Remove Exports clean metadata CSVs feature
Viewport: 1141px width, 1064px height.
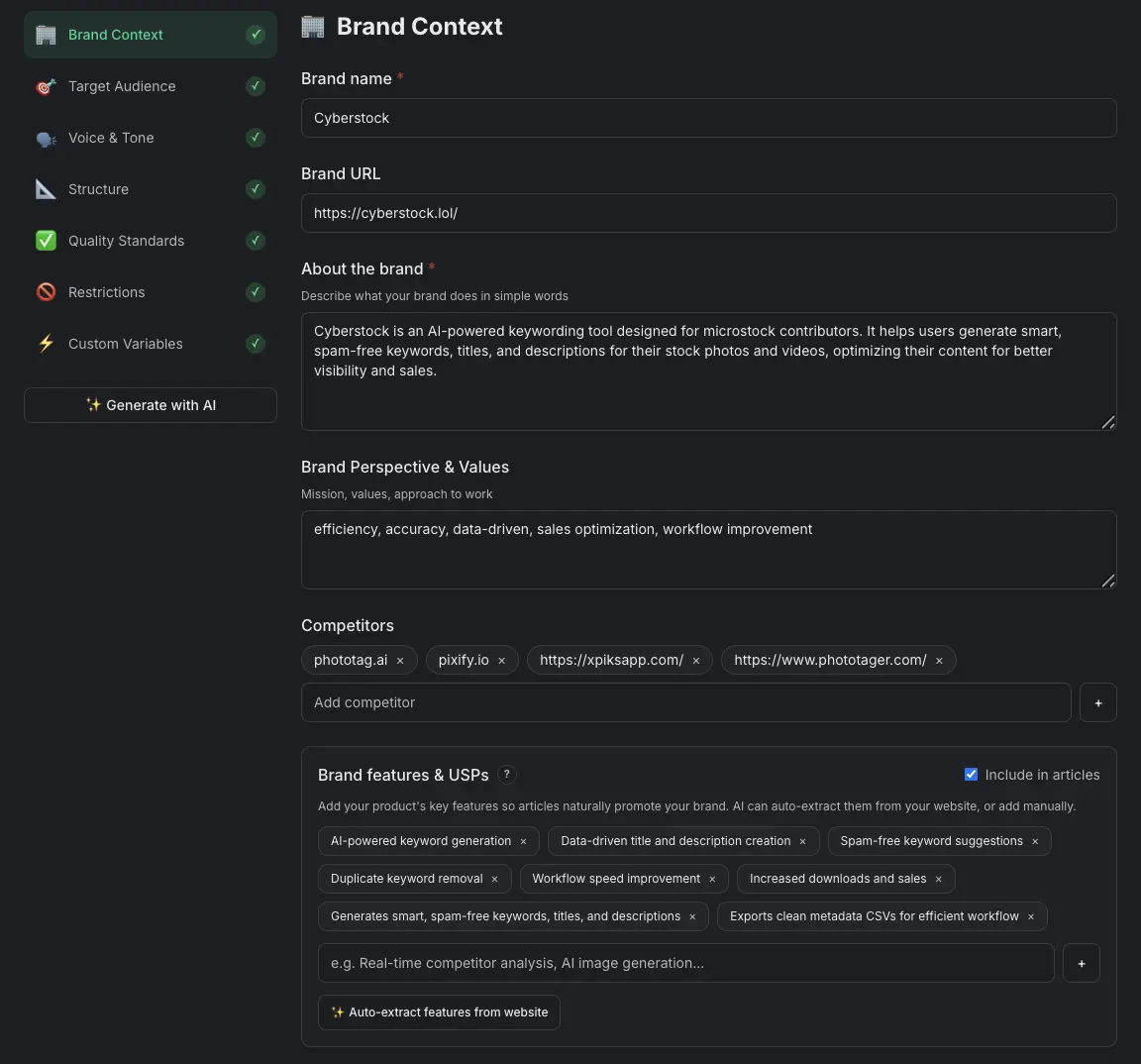1031,917
